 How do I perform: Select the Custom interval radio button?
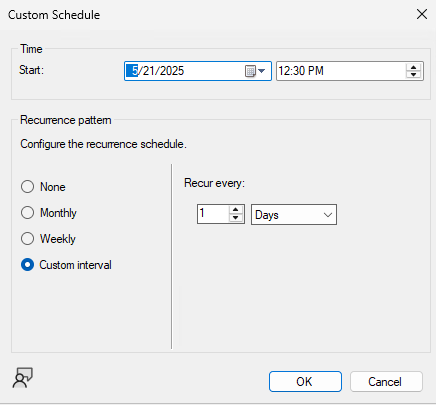point(27,265)
